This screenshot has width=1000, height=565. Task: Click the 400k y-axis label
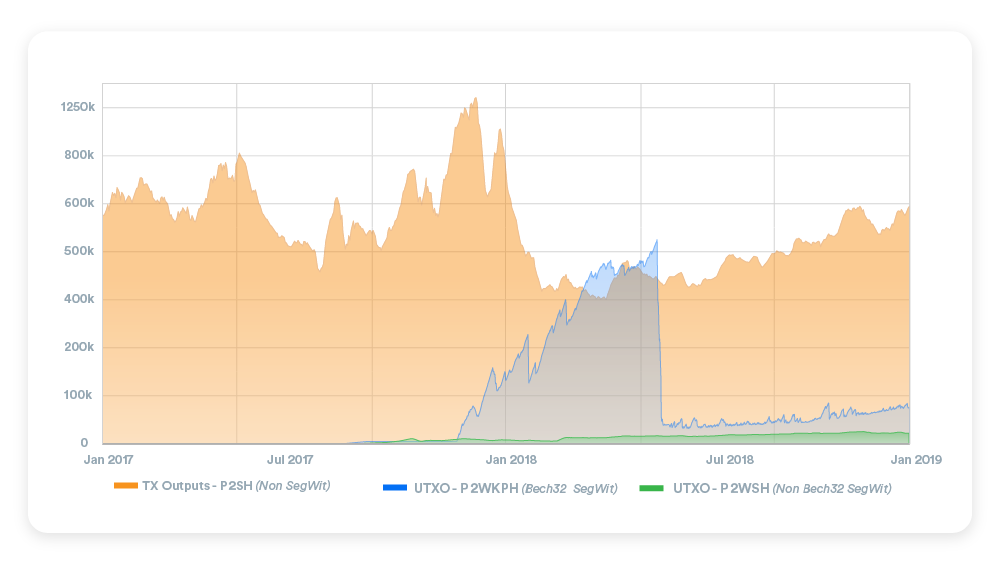coord(78,299)
